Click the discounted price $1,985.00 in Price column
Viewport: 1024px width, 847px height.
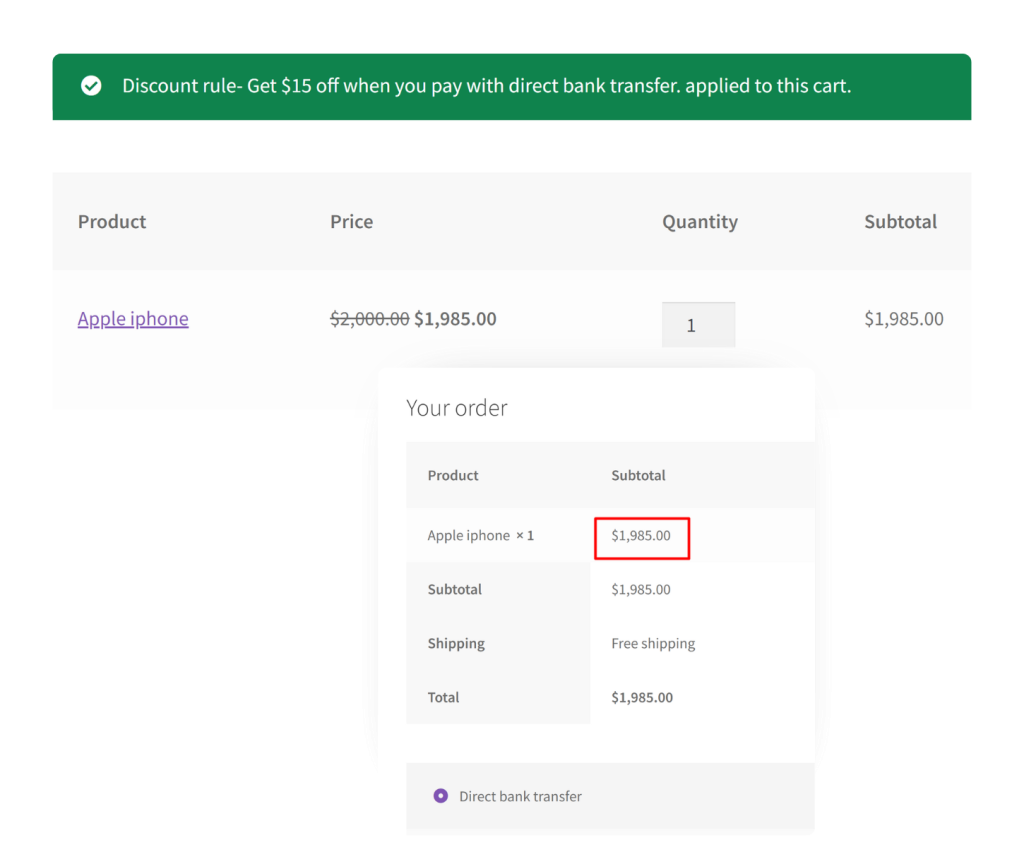pyautogui.click(x=455, y=318)
